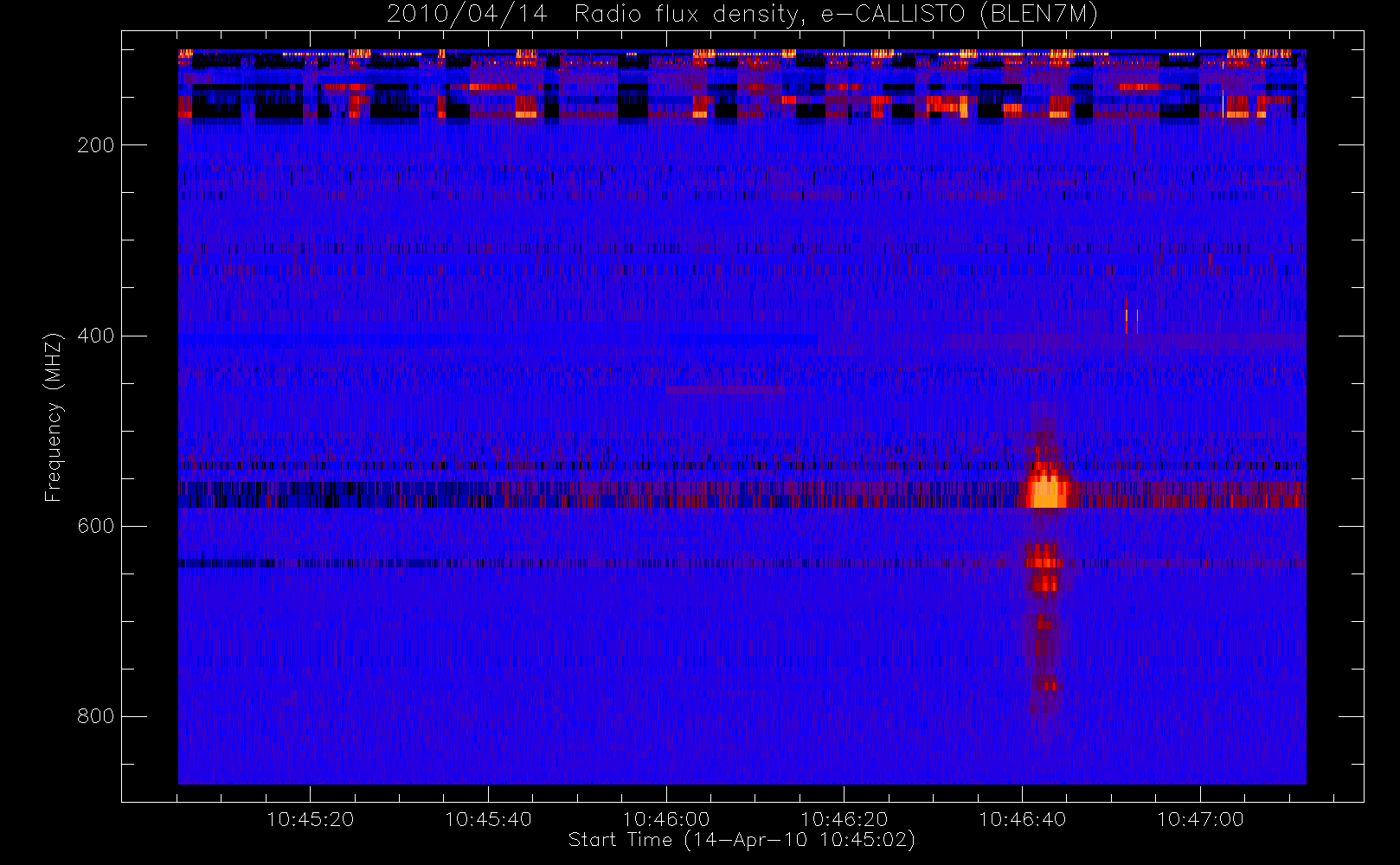
Task: Click the bright yellow radio burst near 570 MHz
Action: pyautogui.click(x=1047, y=490)
